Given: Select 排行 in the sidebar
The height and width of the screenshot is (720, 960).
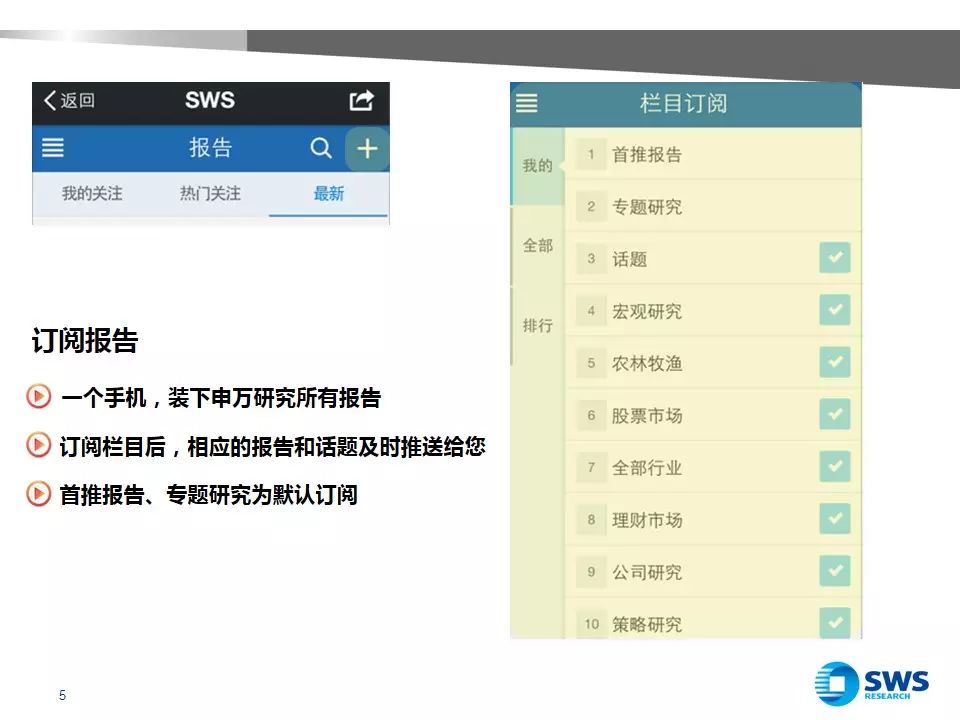Looking at the screenshot, I should 538,325.
